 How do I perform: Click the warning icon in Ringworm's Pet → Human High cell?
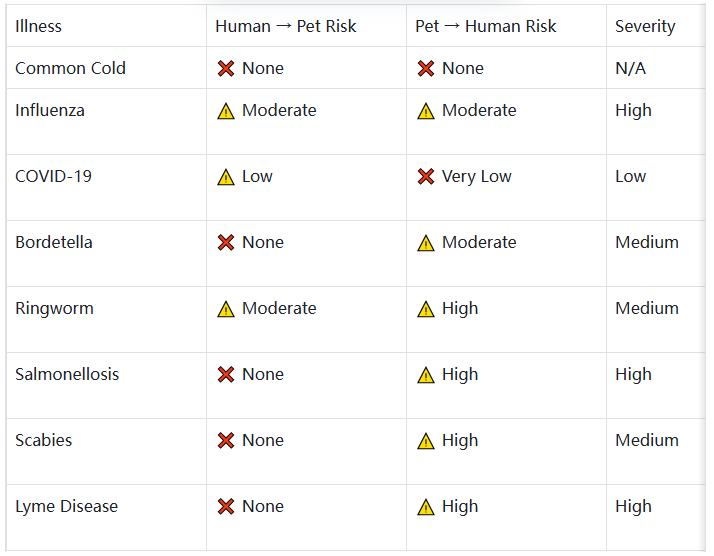tap(426, 309)
